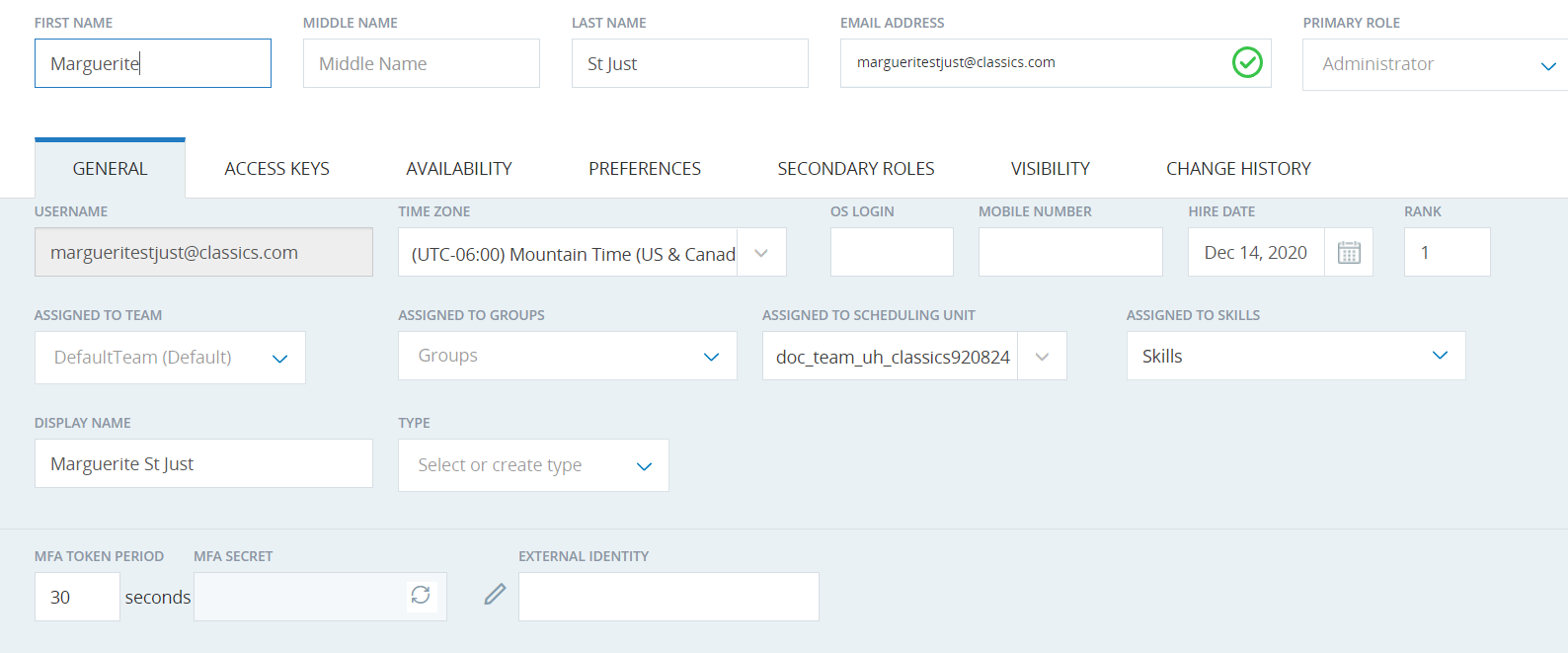Open the Primary Role Administrator dropdown
1568x653 pixels.
[1435, 64]
